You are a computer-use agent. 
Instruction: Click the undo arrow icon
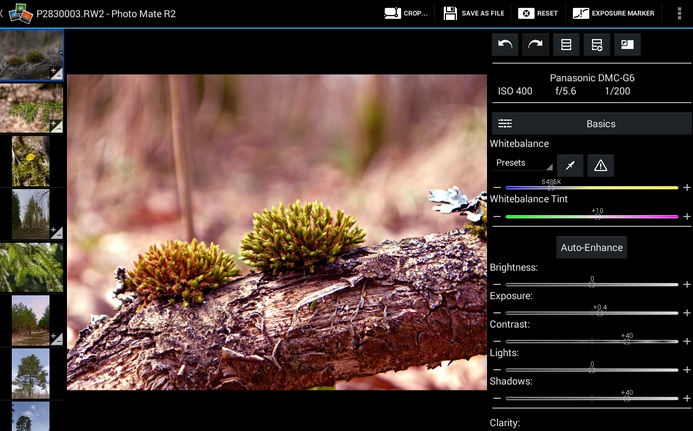click(505, 45)
